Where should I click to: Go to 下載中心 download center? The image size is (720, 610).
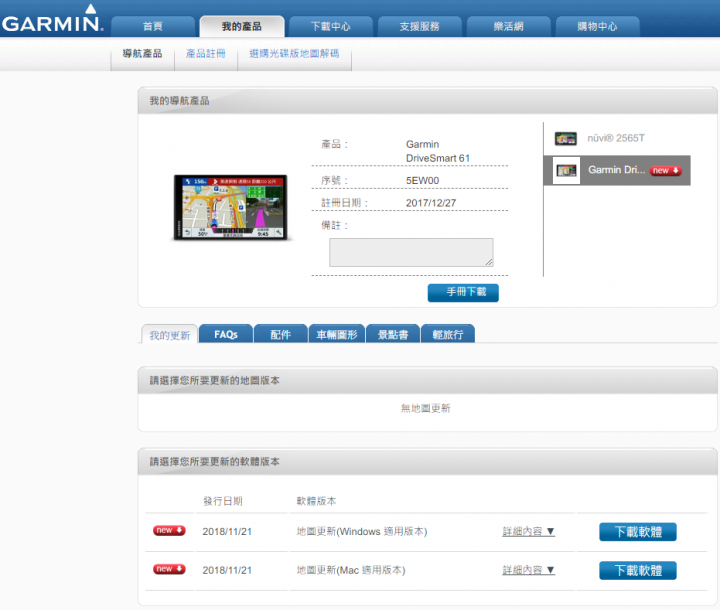[331, 27]
